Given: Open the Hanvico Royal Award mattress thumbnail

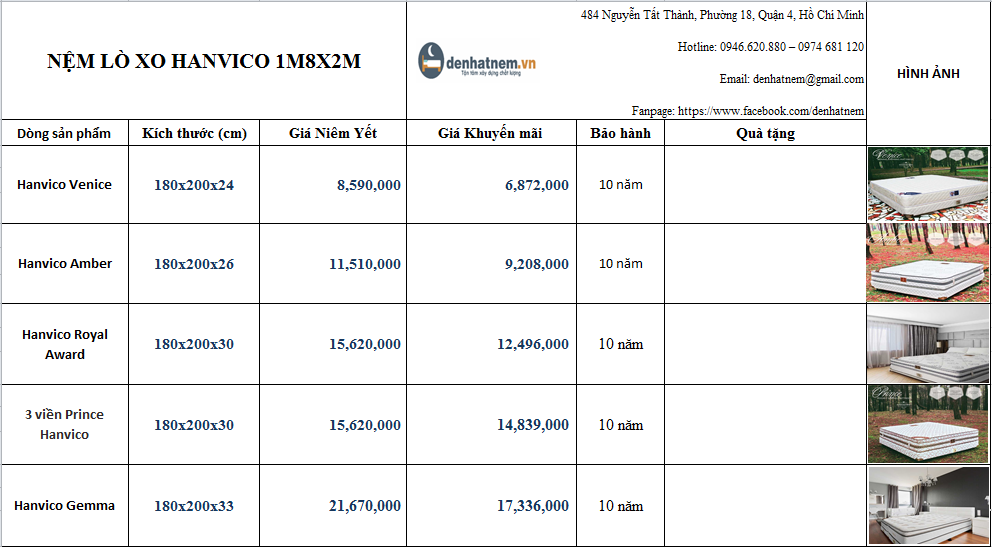Looking at the screenshot, I should [928, 344].
